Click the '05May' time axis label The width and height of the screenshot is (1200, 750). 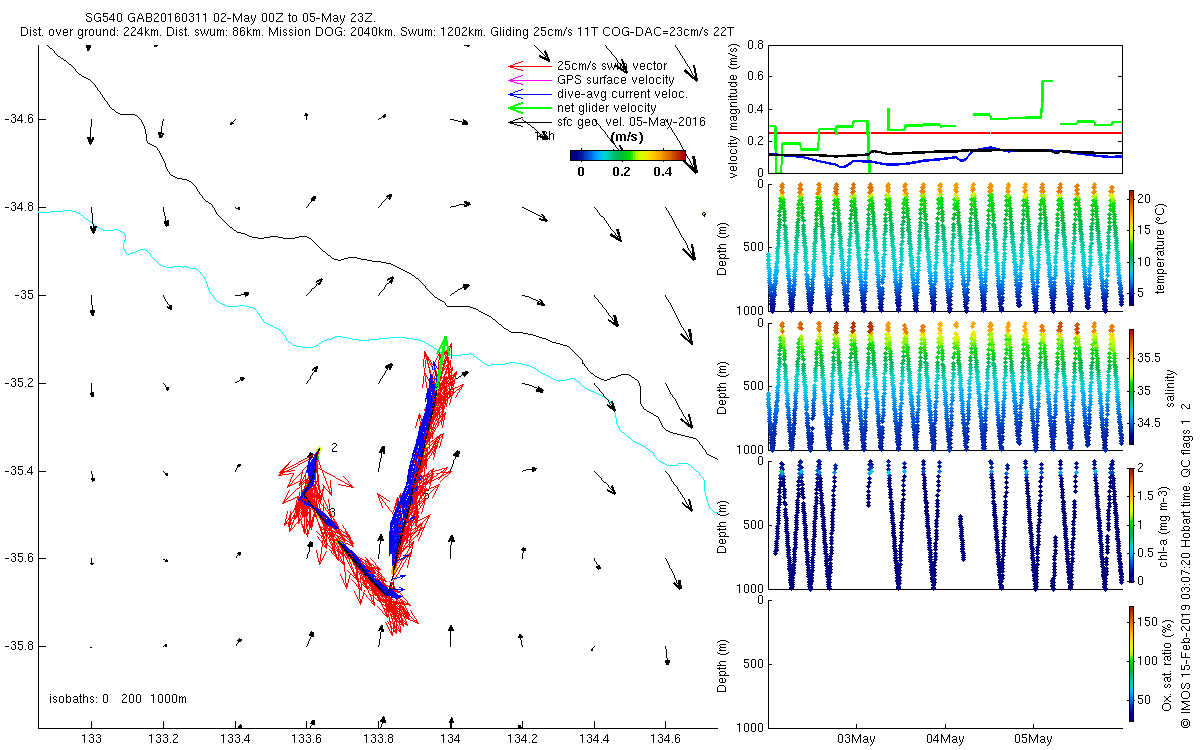(1033, 739)
